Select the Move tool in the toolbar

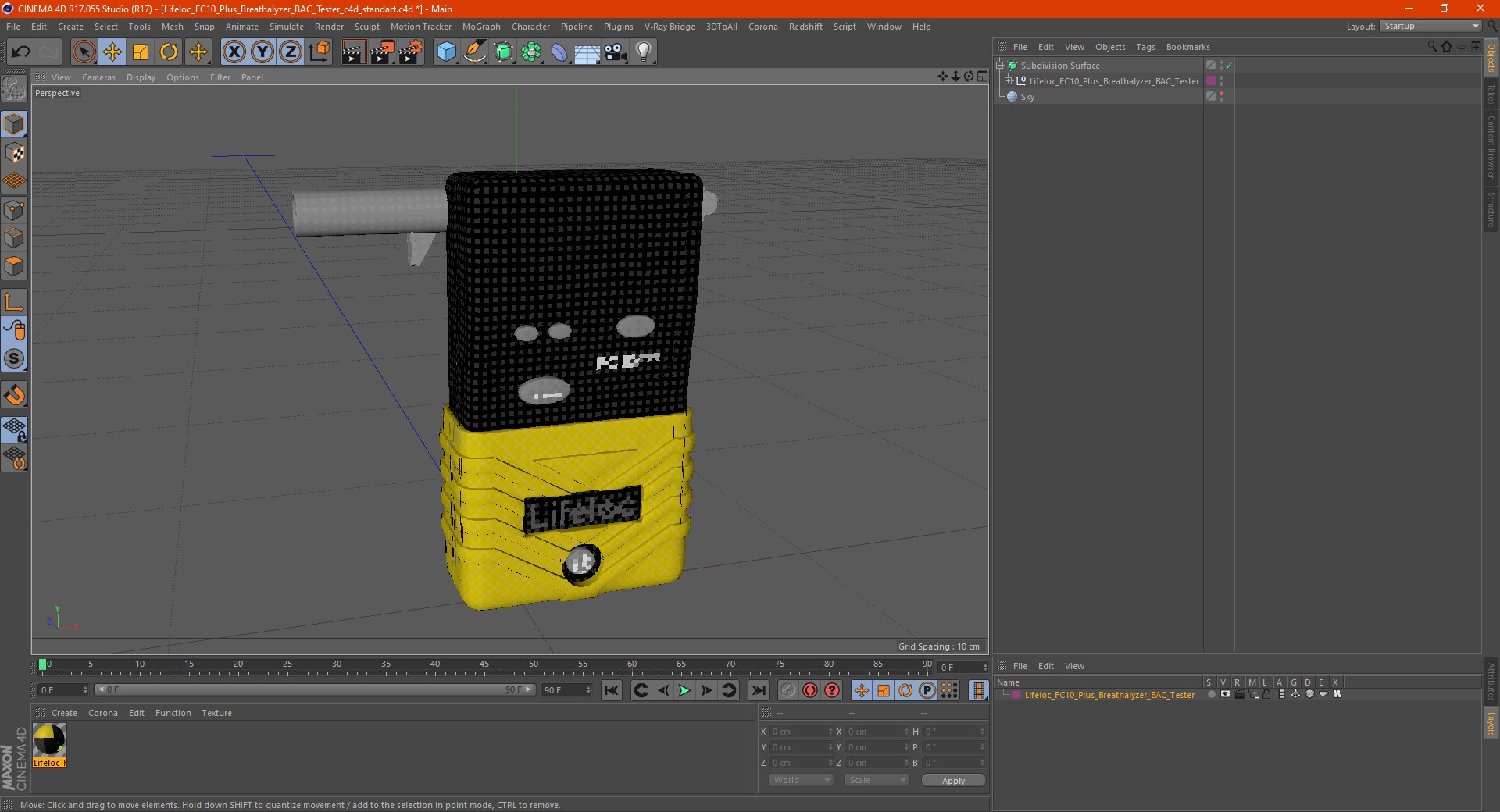(x=112, y=52)
